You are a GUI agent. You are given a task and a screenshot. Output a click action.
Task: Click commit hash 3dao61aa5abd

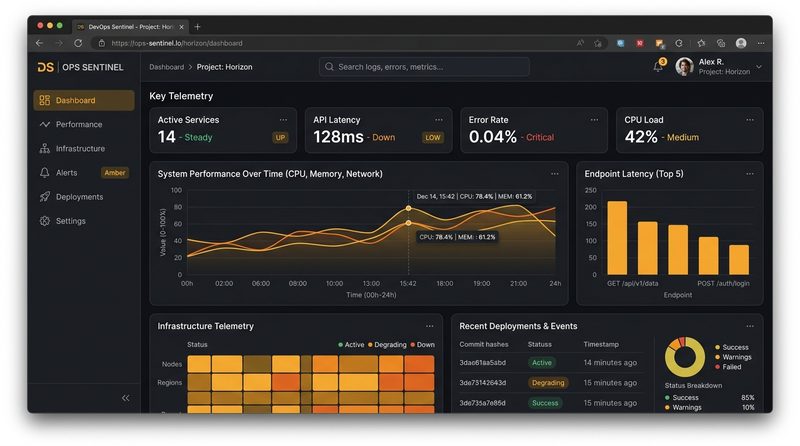point(483,363)
